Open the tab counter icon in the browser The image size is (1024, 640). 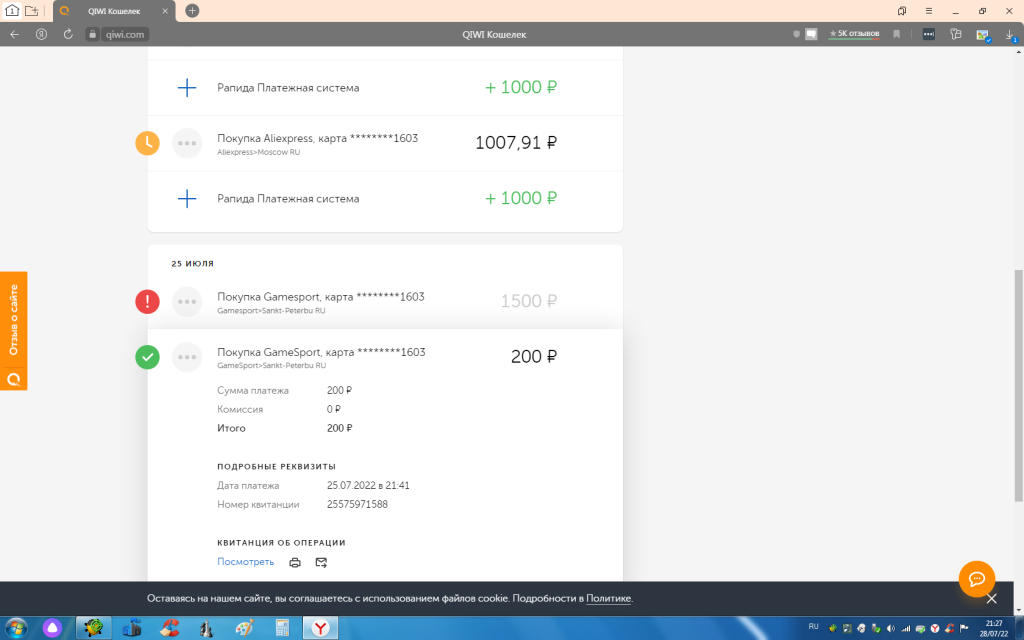[x=12, y=10]
